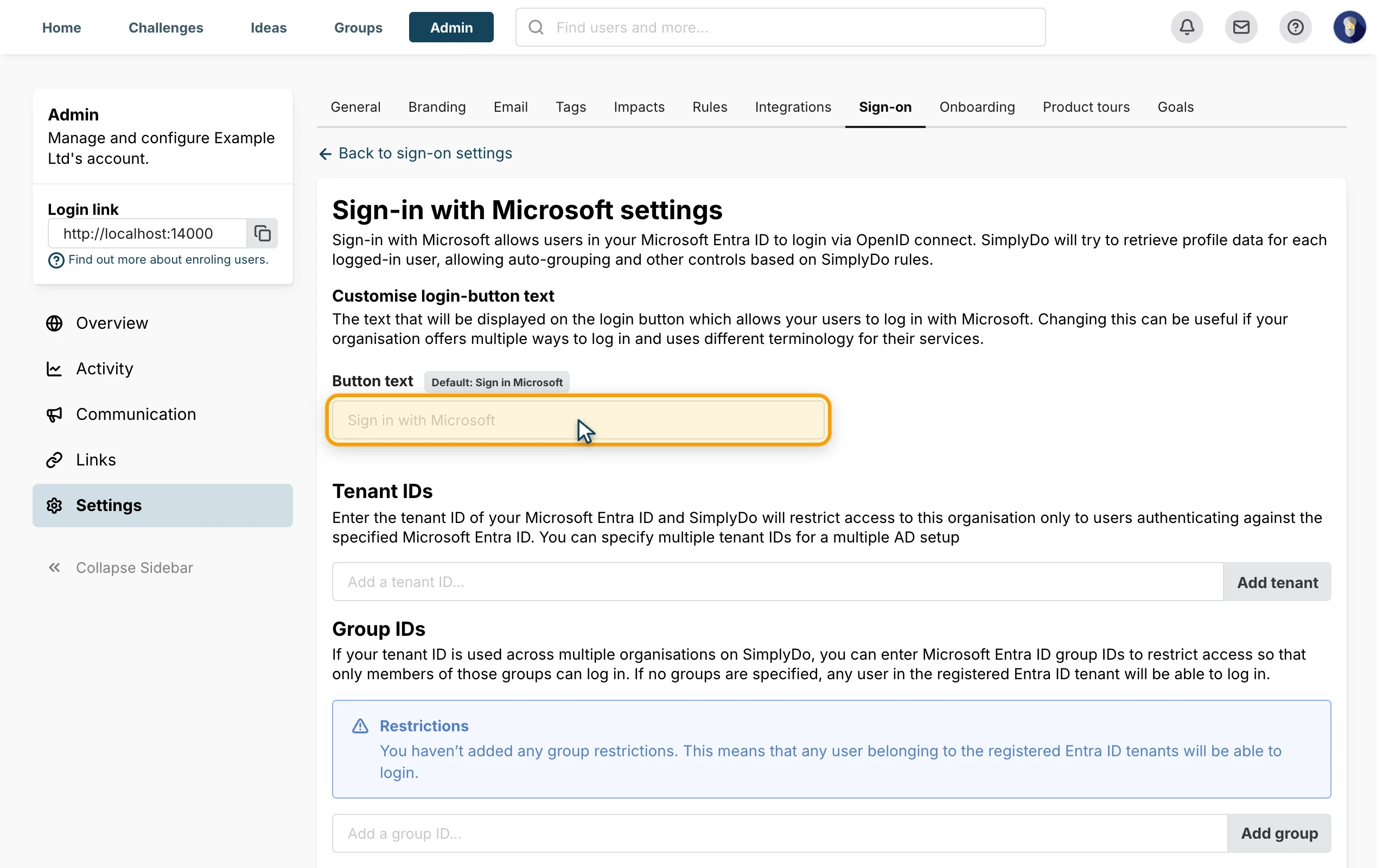Viewport: 1389px width, 868px height.
Task: Focus the Add a group ID field
Action: click(780, 833)
